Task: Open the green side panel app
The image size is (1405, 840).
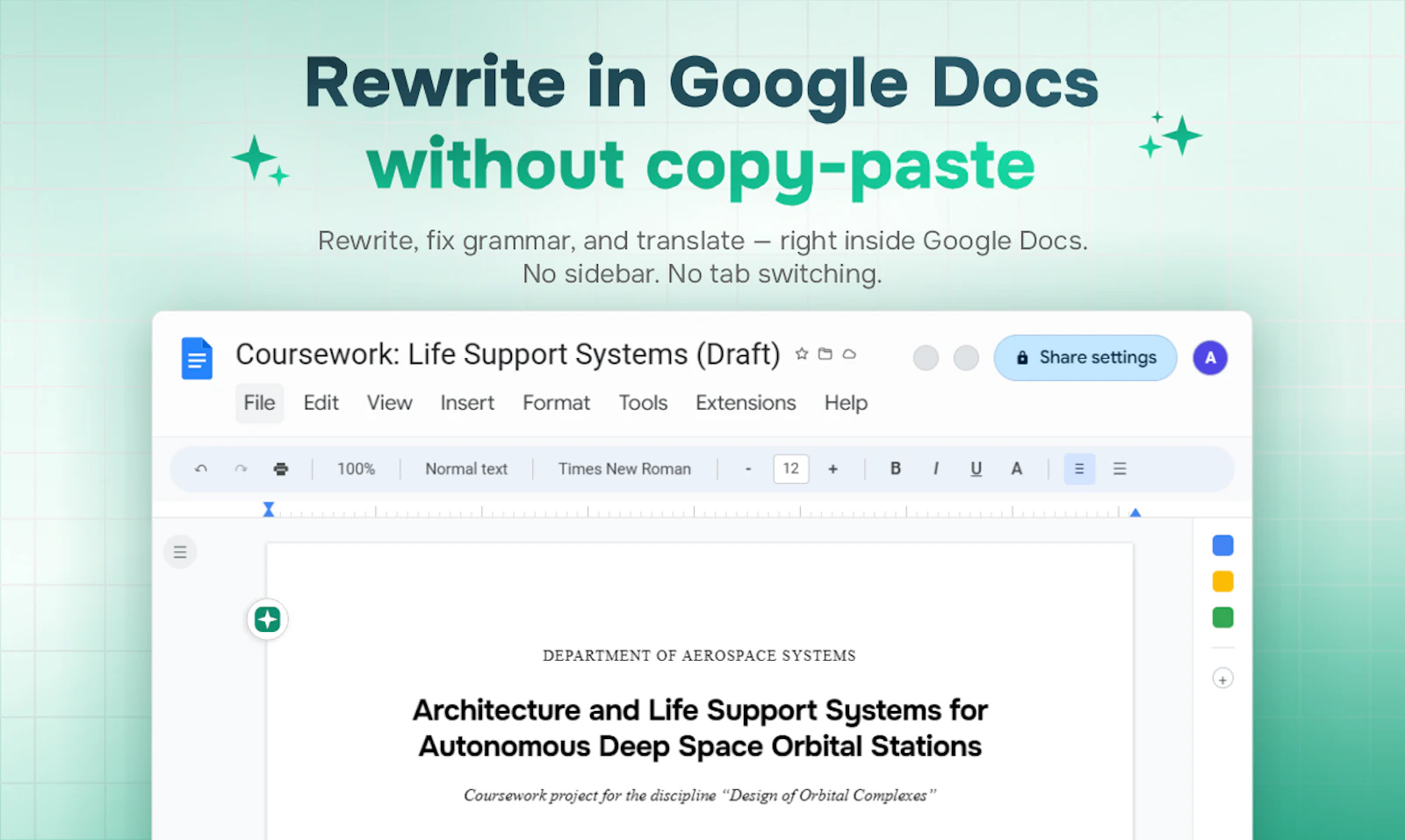Action: coord(1222,618)
